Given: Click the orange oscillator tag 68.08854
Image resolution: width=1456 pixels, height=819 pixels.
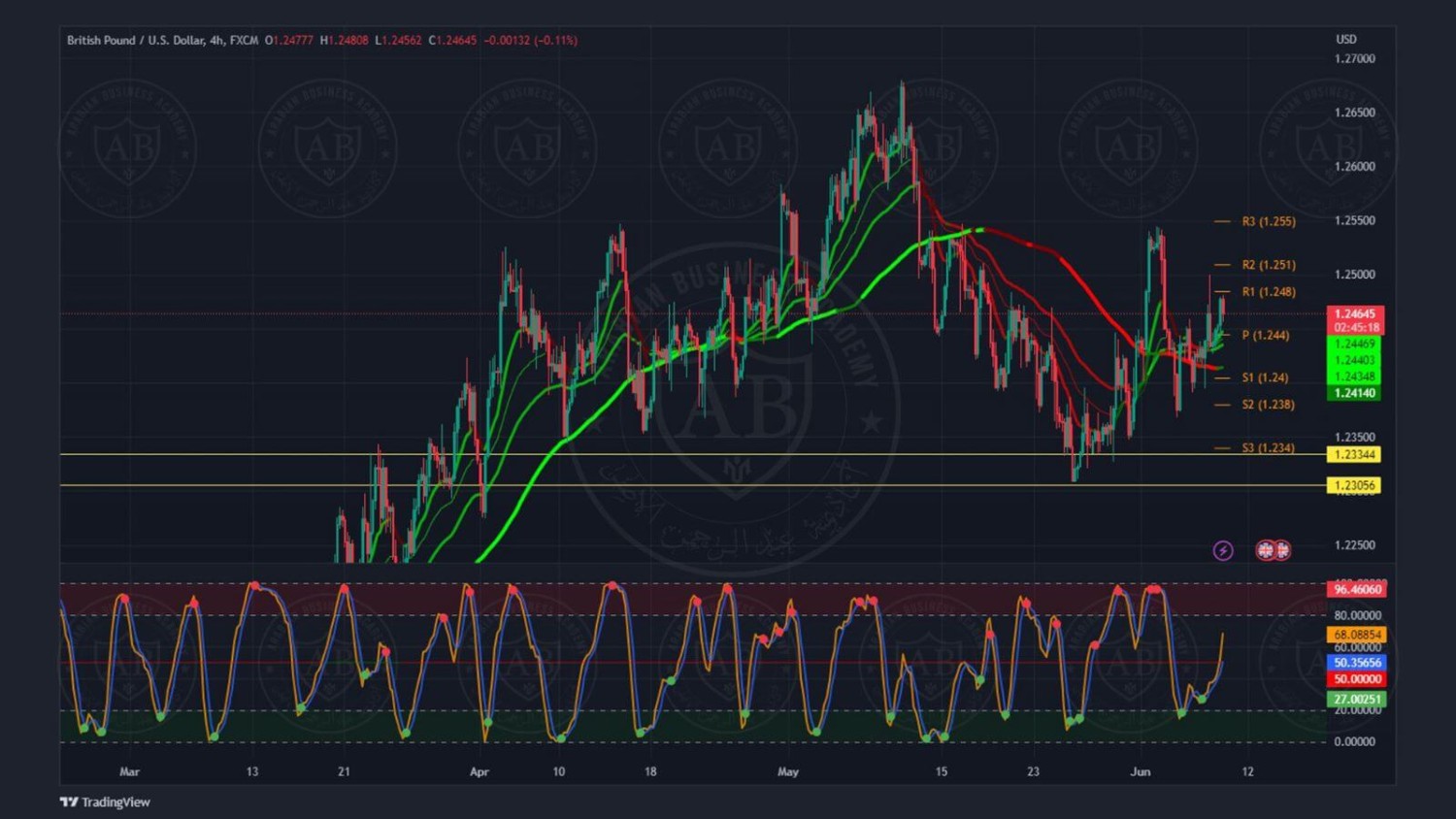Looking at the screenshot, I should (x=1357, y=635).
